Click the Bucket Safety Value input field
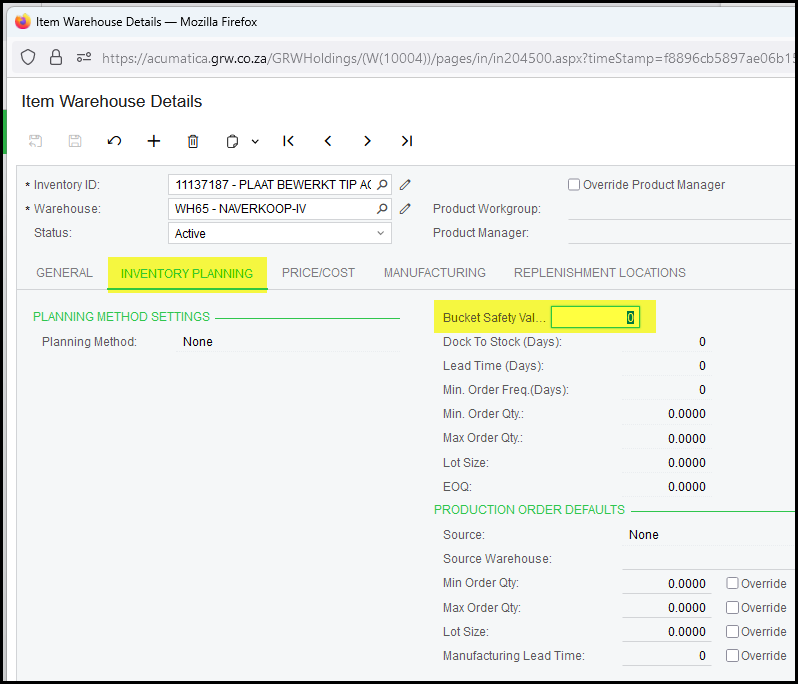Viewport: 798px width, 684px height. (594, 318)
